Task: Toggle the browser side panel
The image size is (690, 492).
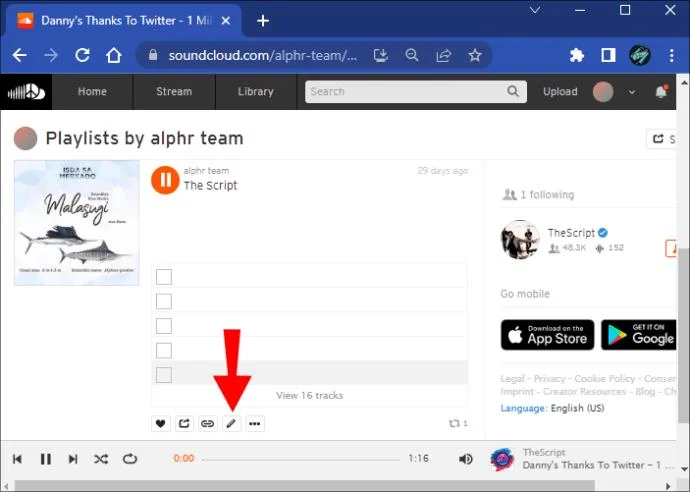Action: click(x=608, y=55)
